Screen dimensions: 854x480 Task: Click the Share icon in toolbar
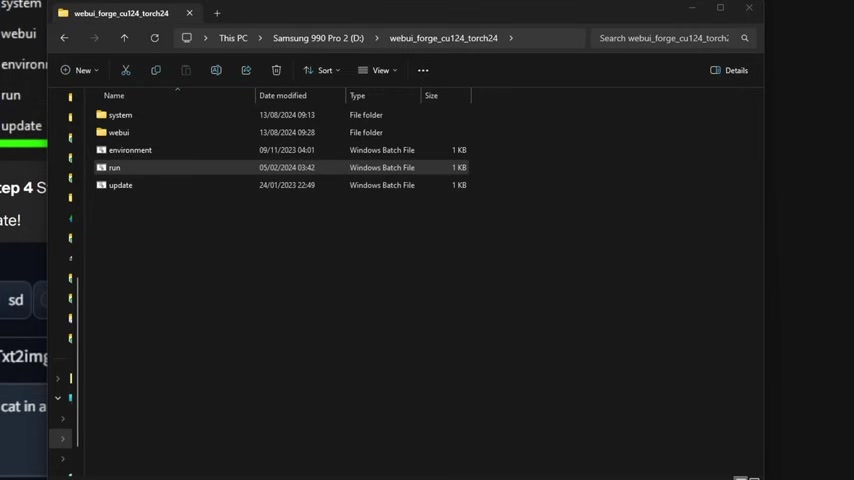pyautogui.click(x=246, y=70)
